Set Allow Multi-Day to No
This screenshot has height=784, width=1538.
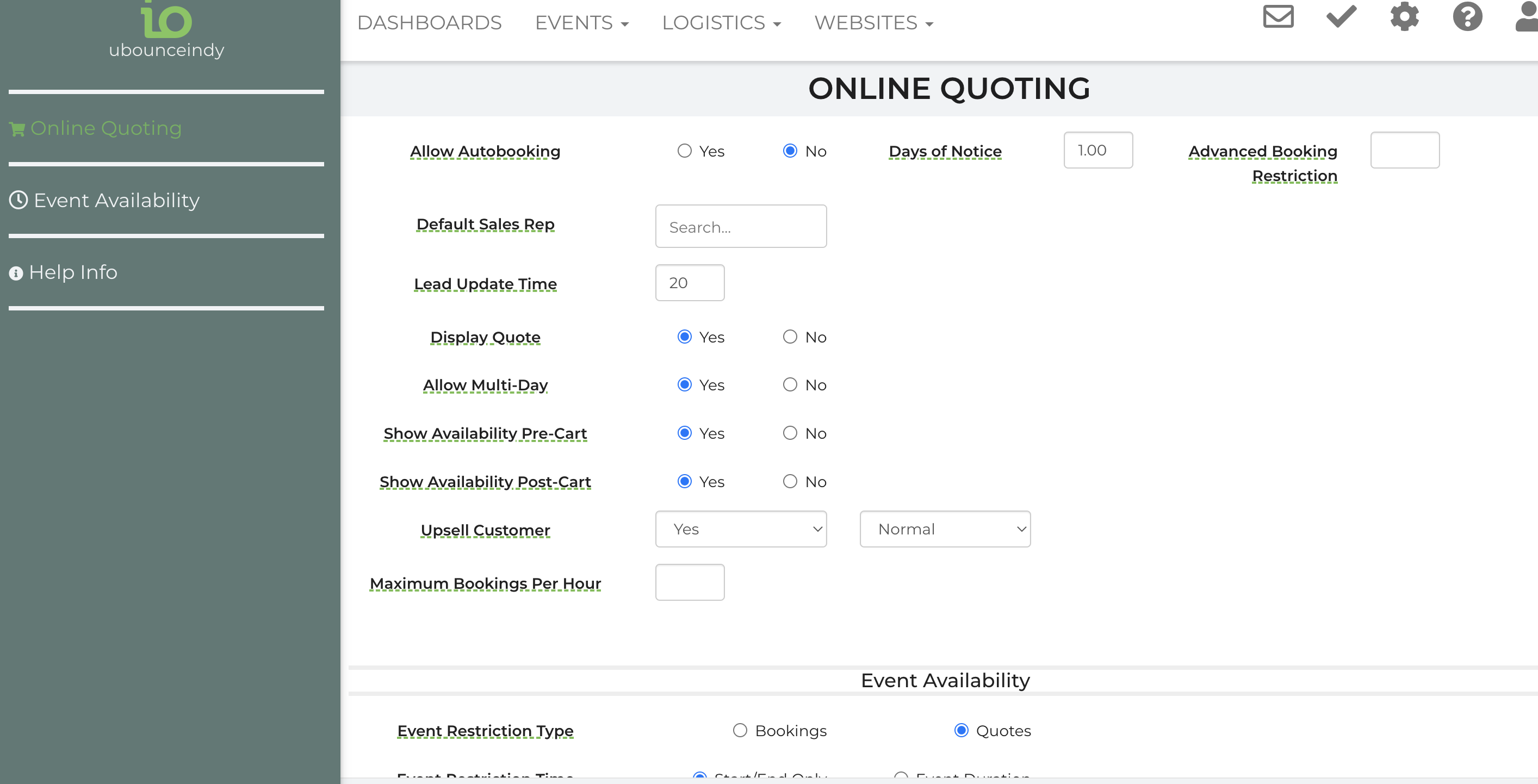click(790, 385)
